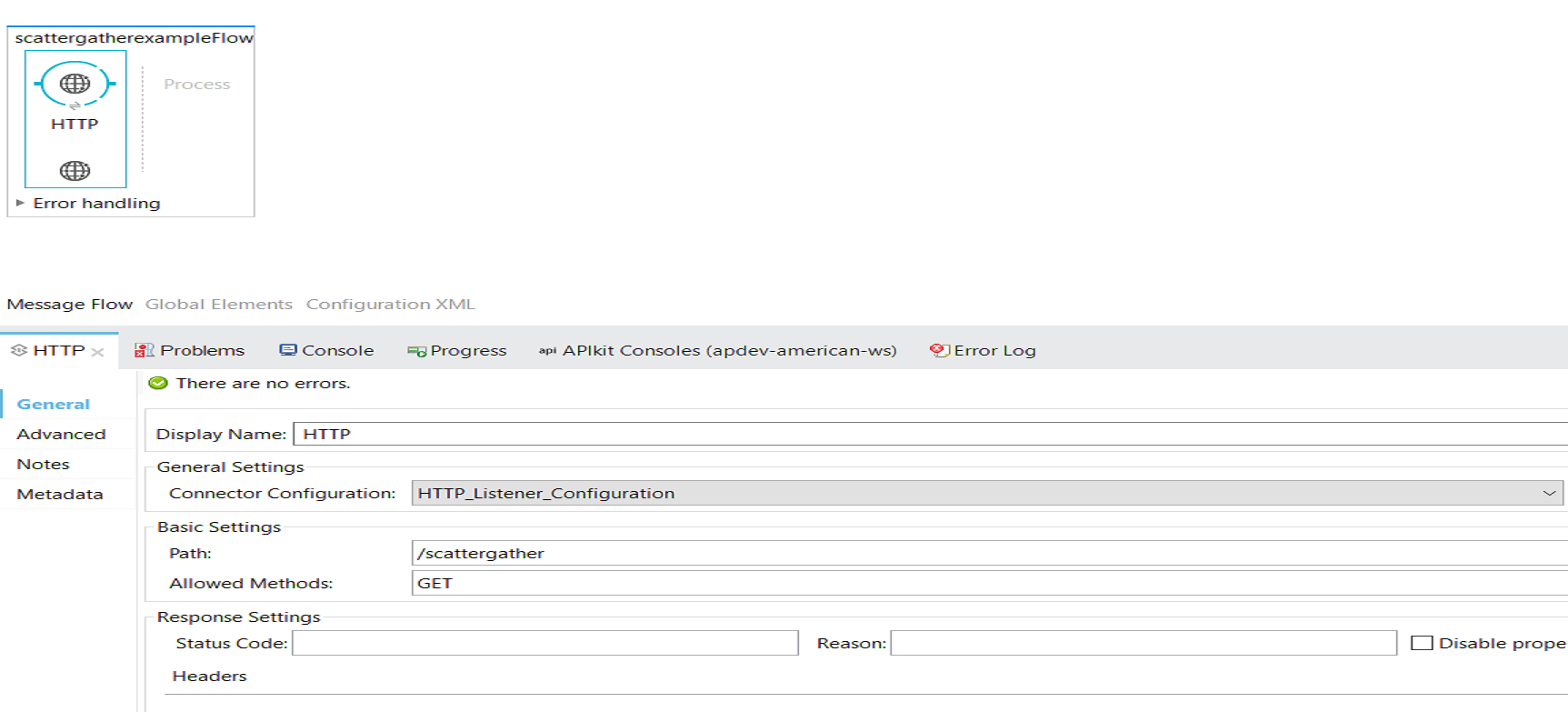The width and height of the screenshot is (1568, 712).
Task: Click the Progress tab icon
Action: (x=417, y=351)
